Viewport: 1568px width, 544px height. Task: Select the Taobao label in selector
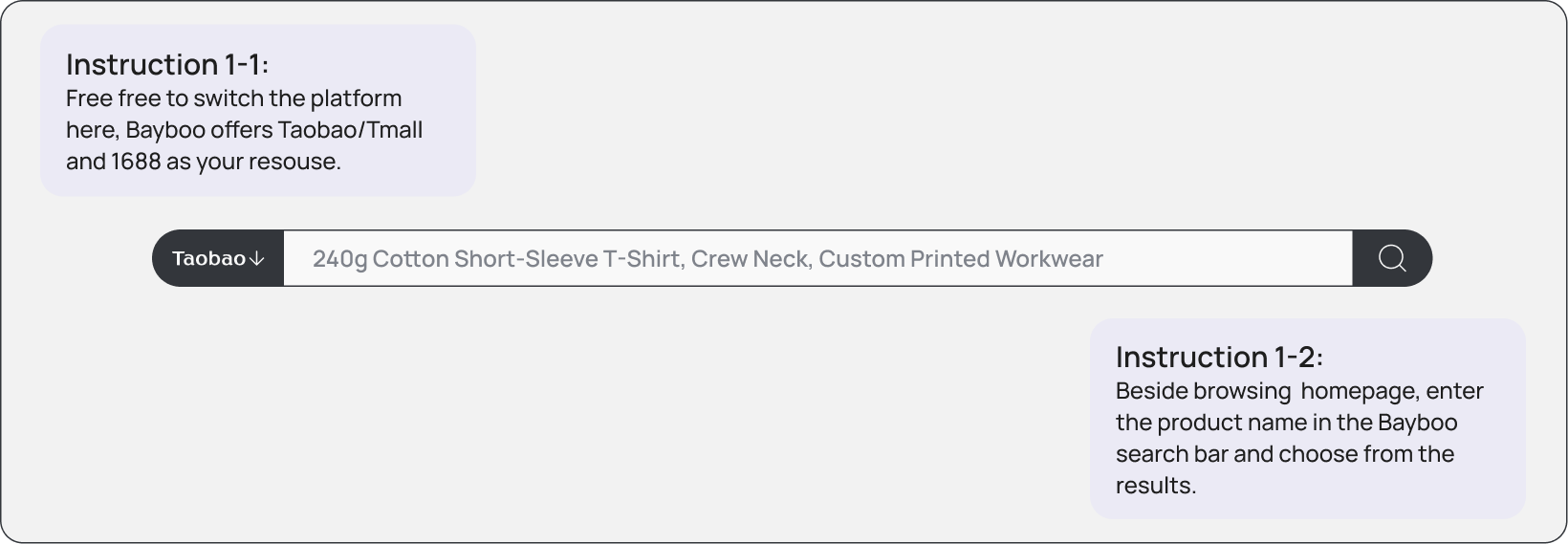click(208, 258)
